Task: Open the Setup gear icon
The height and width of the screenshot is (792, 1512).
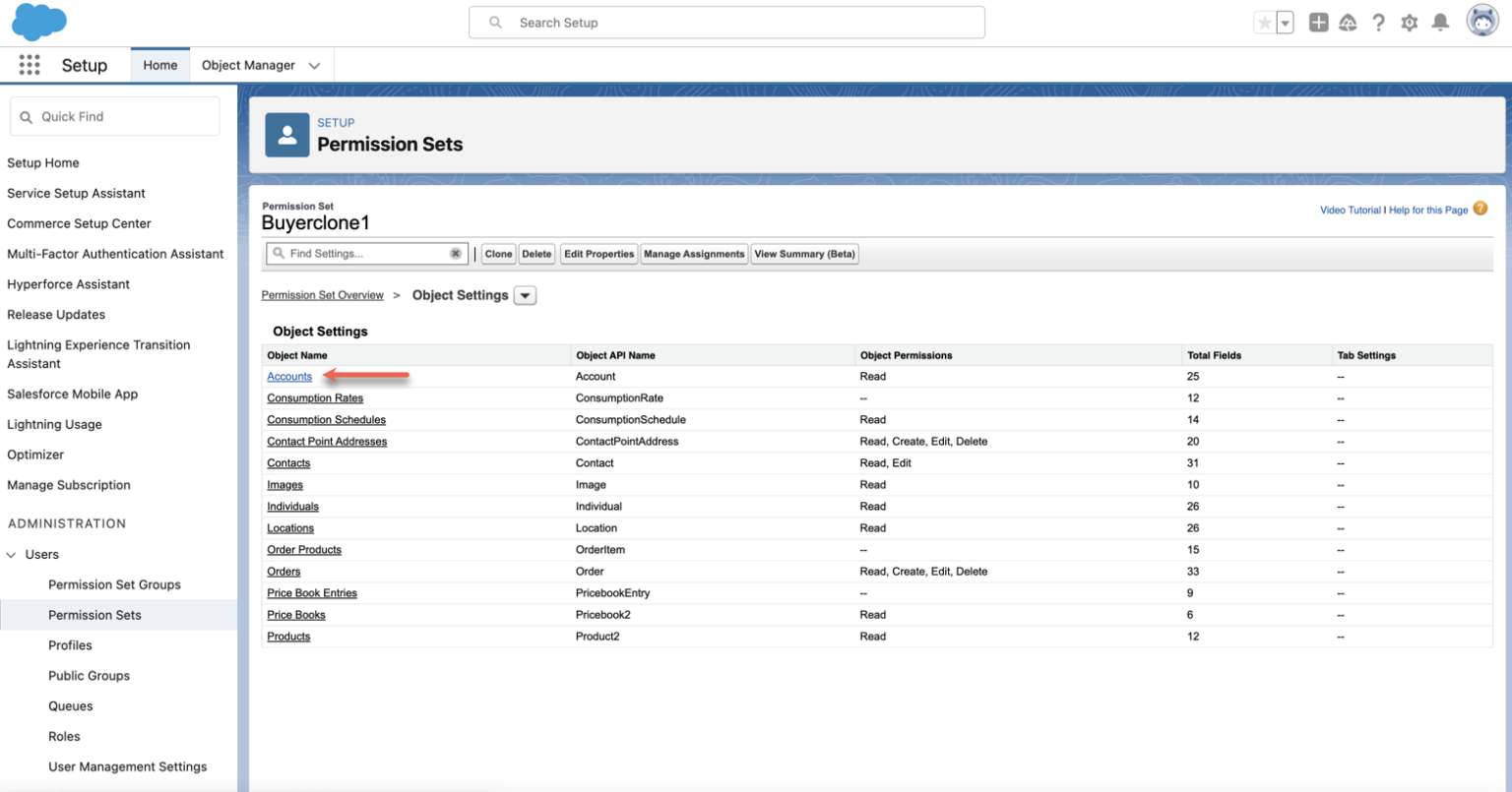Action: tap(1410, 22)
